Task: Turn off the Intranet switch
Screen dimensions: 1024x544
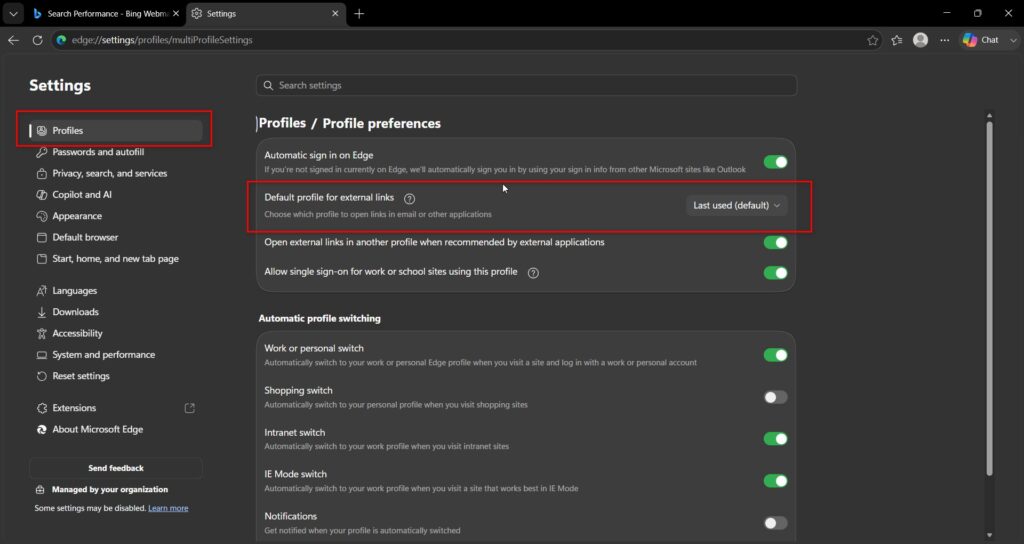Action: 775,439
